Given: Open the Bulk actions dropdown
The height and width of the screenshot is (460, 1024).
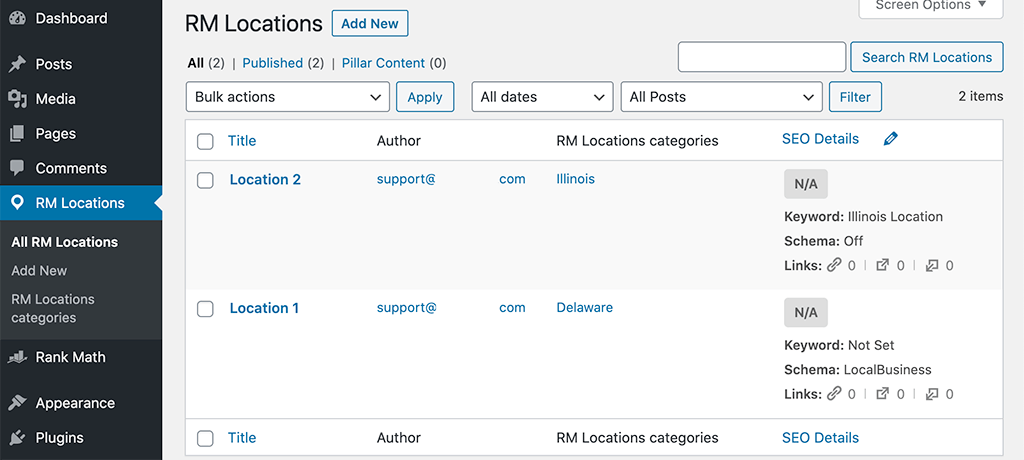Looking at the screenshot, I should click(287, 97).
